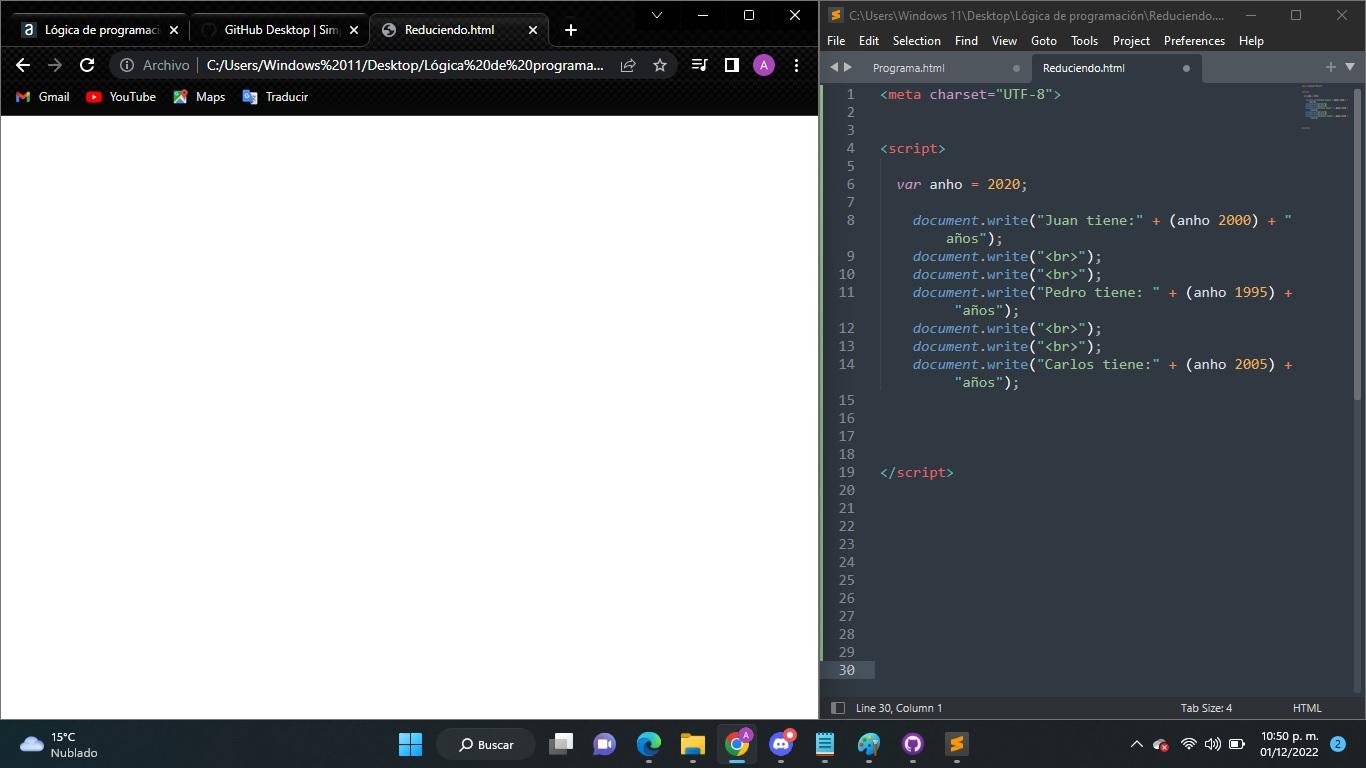Open the Chrome browser menu

[x=795, y=65]
